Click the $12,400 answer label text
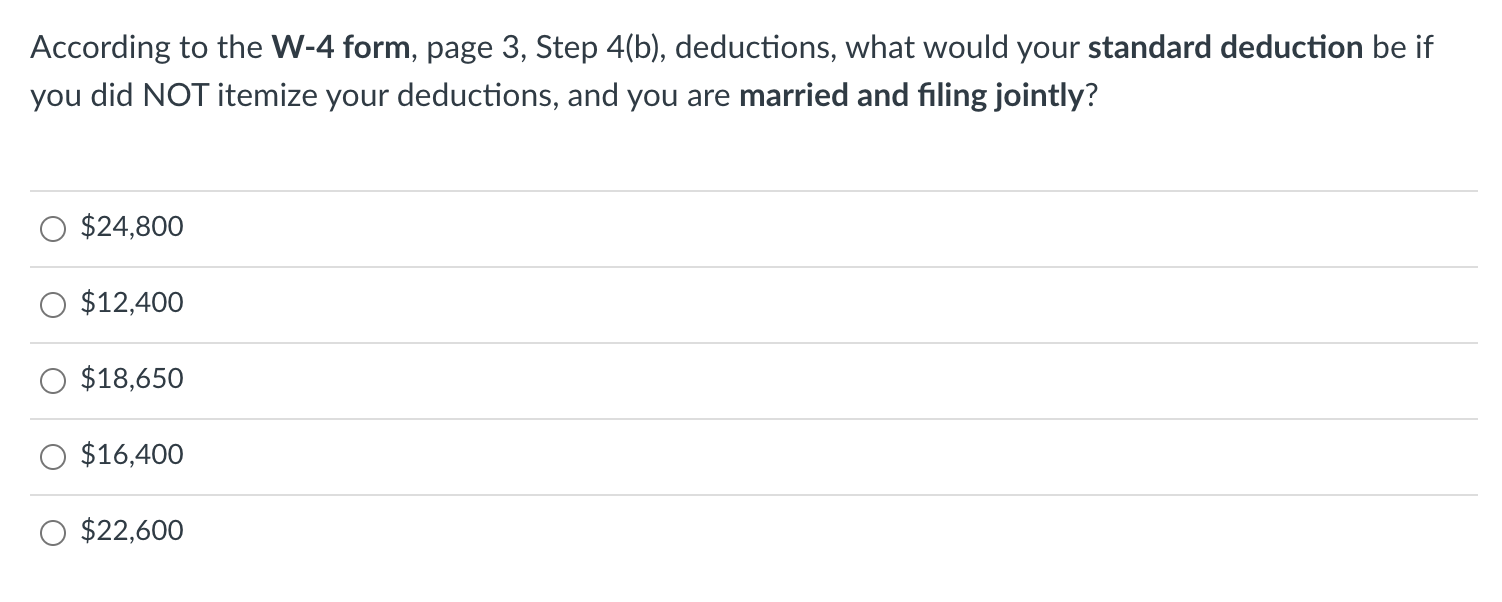This screenshot has height=602, width=1502. pos(132,303)
